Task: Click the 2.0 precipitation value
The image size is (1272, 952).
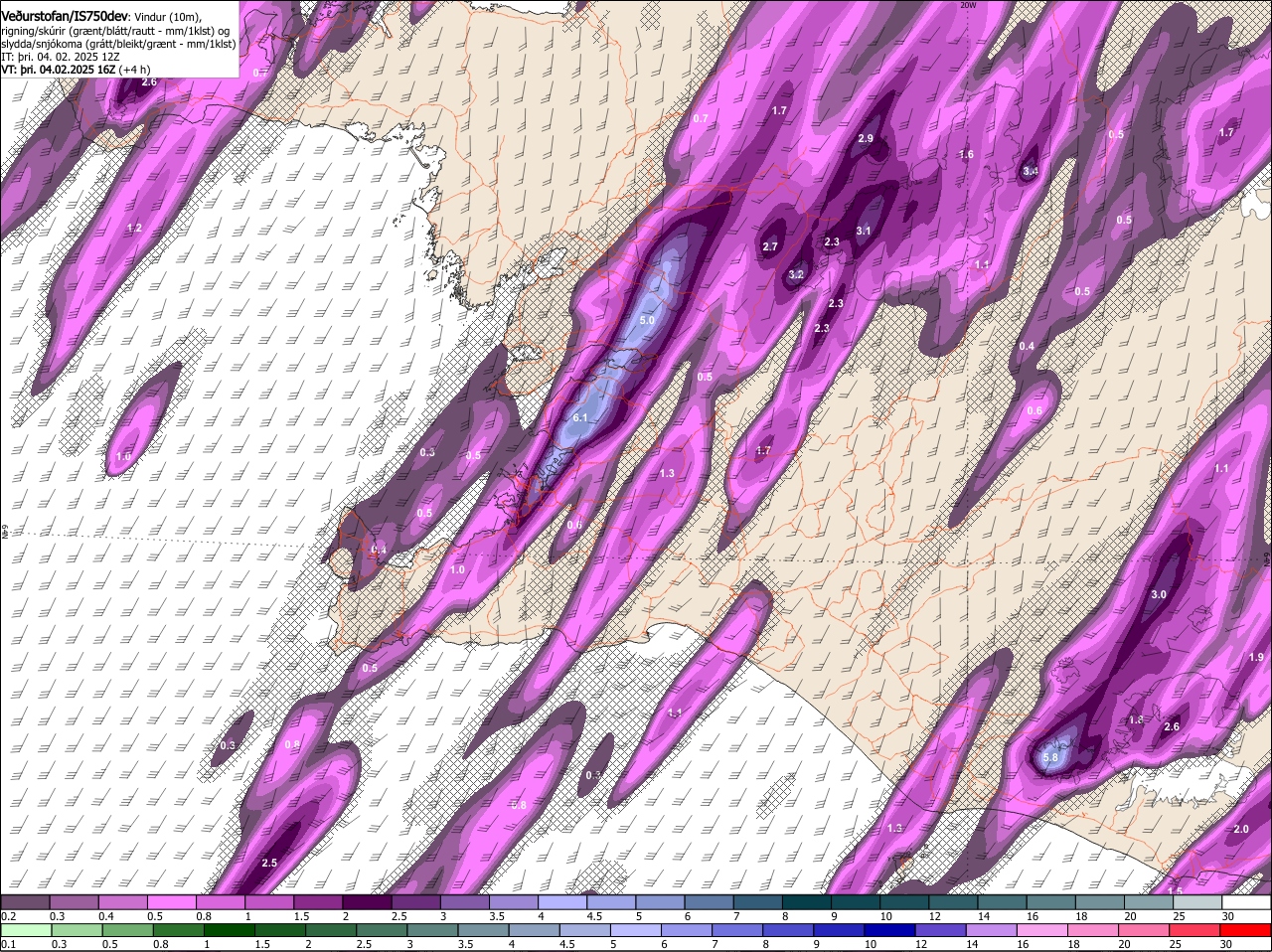Action: (1241, 830)
